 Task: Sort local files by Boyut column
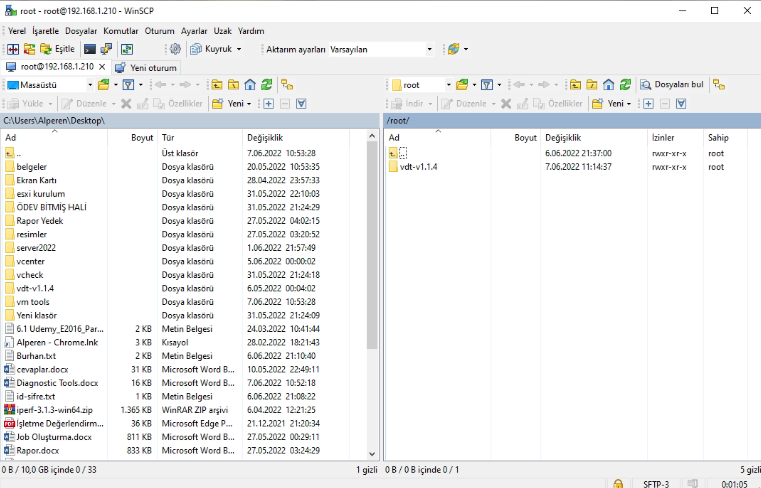pyautogui.click(x=132, y=138)
